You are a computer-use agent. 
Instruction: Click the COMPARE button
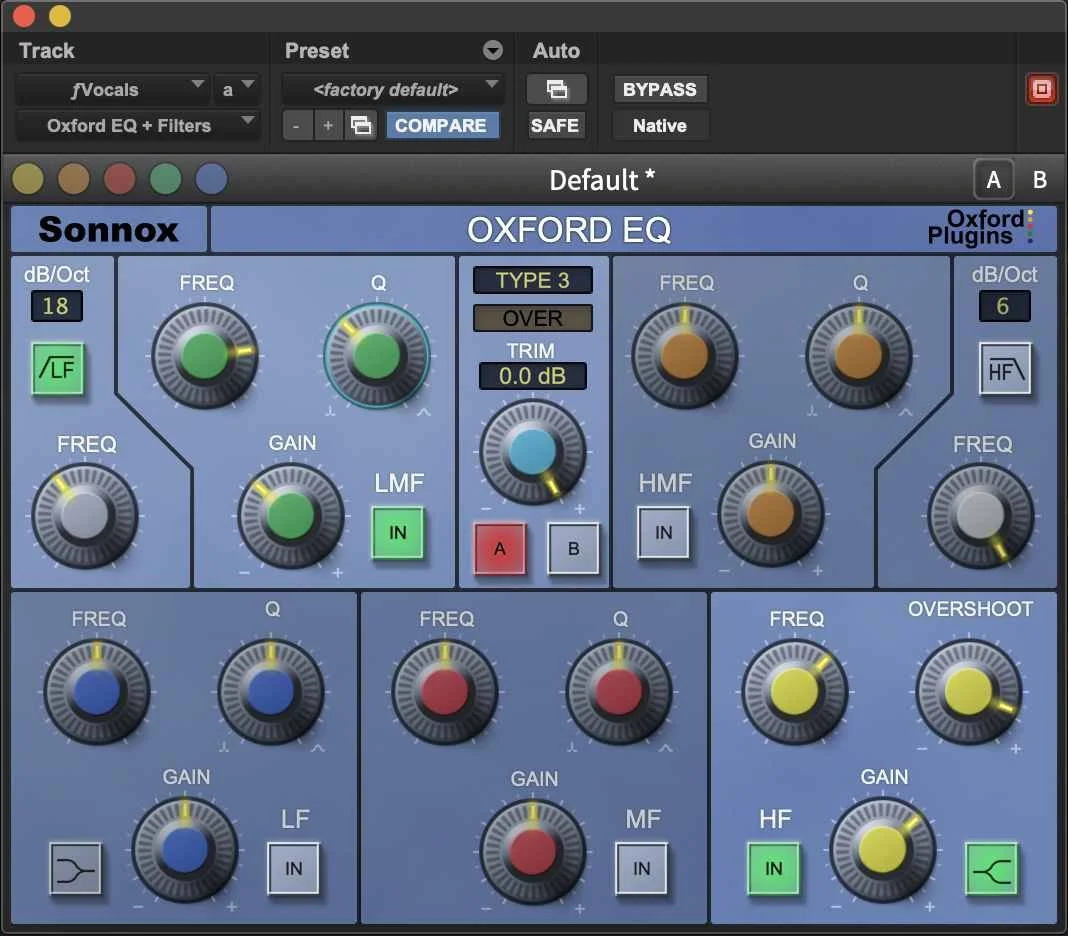[x=441, y=125]
